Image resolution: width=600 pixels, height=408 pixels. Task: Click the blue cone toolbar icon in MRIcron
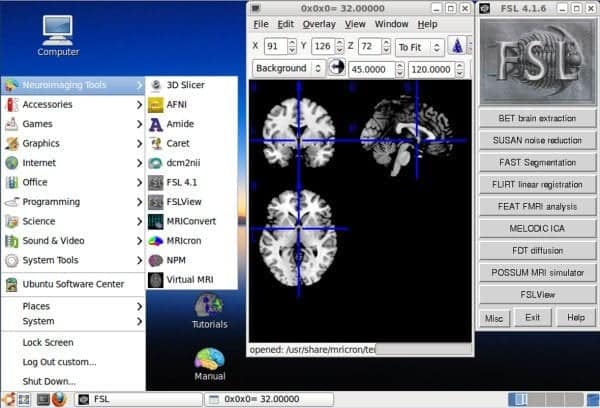point(457,46)
